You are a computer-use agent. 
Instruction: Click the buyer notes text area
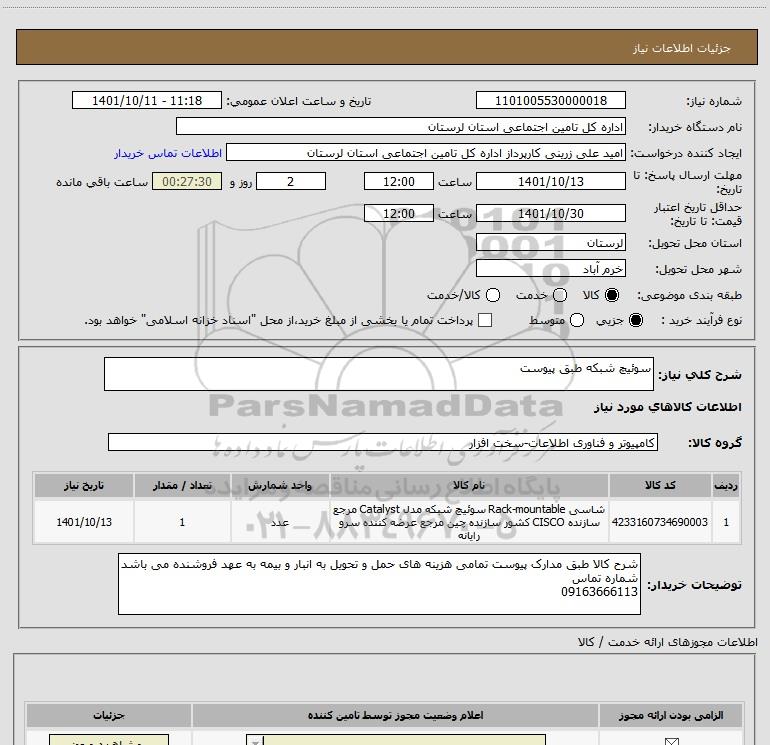[x=379, y=584]
